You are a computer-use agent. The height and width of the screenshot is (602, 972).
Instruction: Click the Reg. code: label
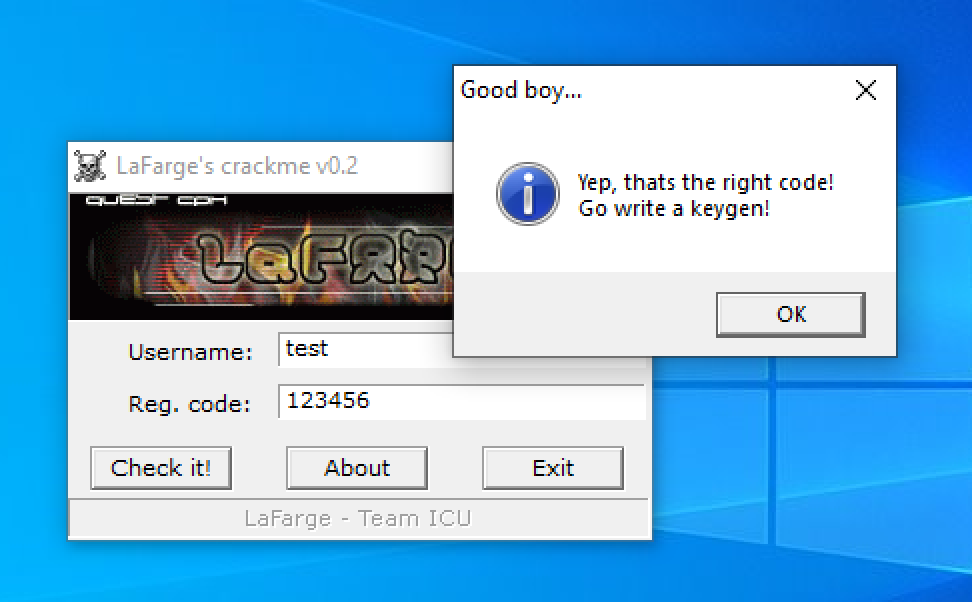[x=189, y=405]
